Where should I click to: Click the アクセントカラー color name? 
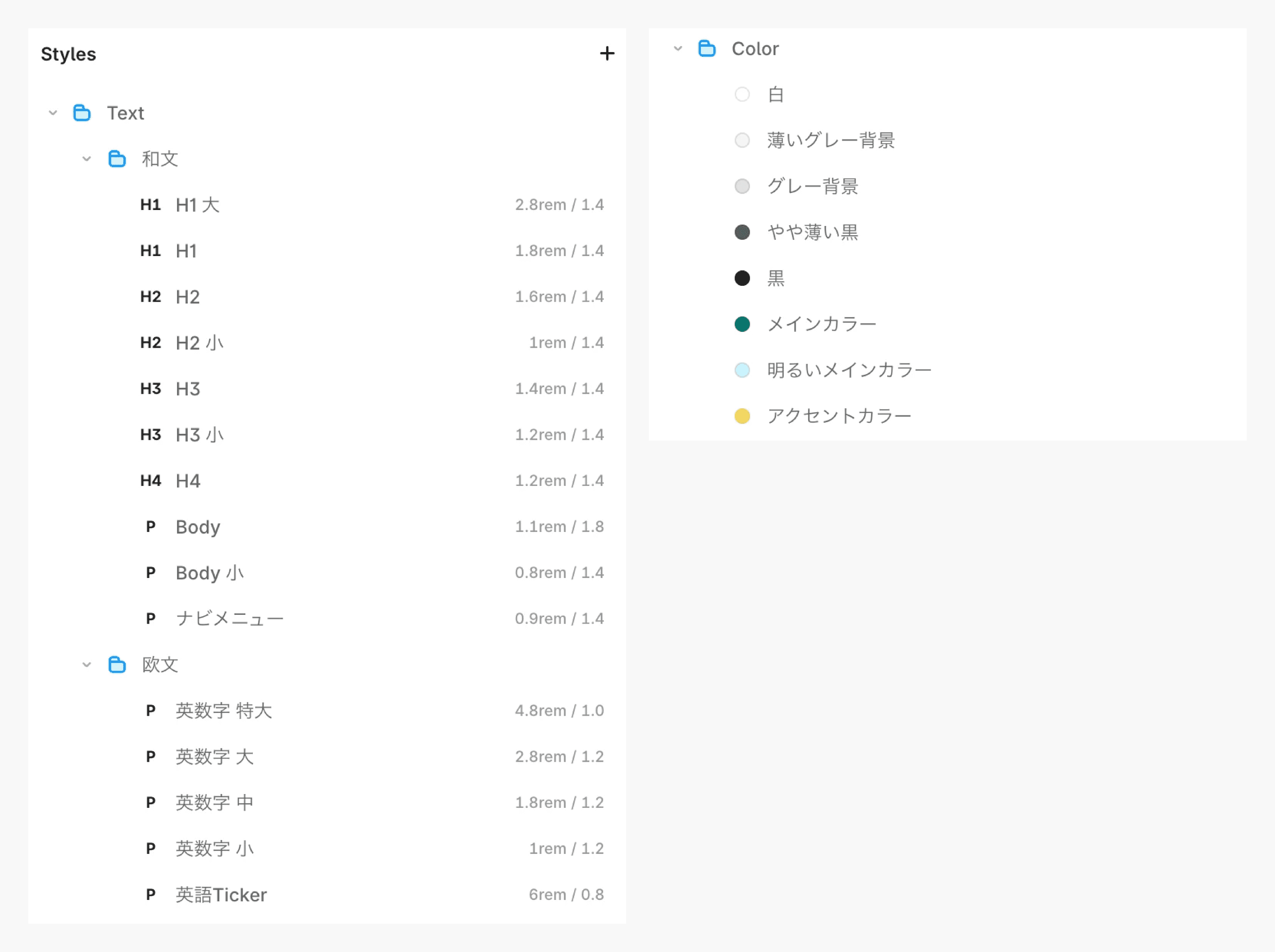pyautogui.click(x=839, y=416)
